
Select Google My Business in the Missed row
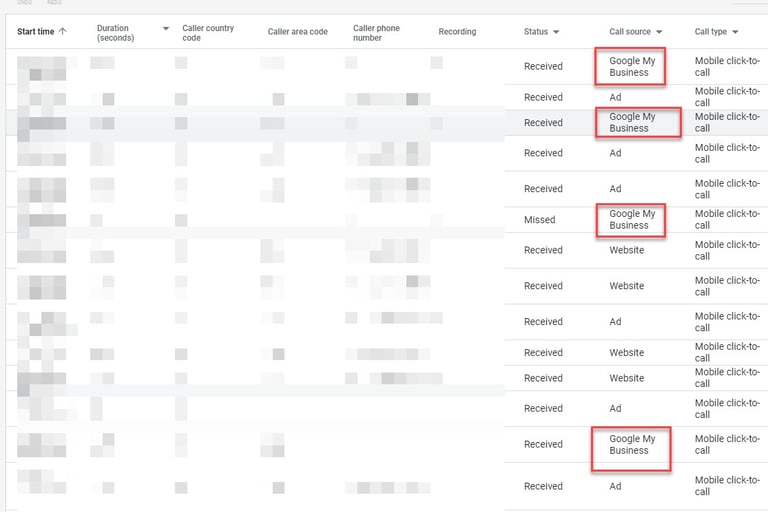tap(632, 219)
